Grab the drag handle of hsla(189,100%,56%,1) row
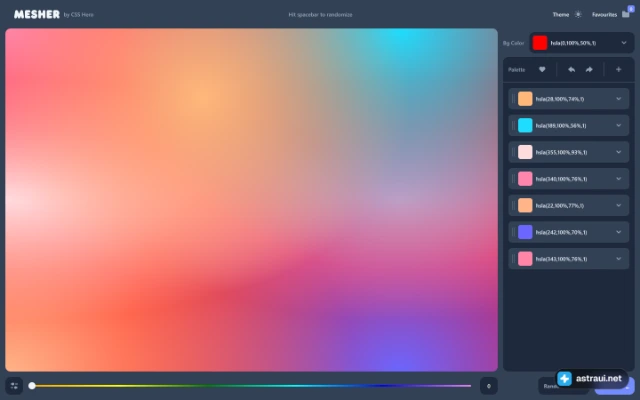Image resolution: width=640 pixels, height=400 pixels. pos(513,125)
